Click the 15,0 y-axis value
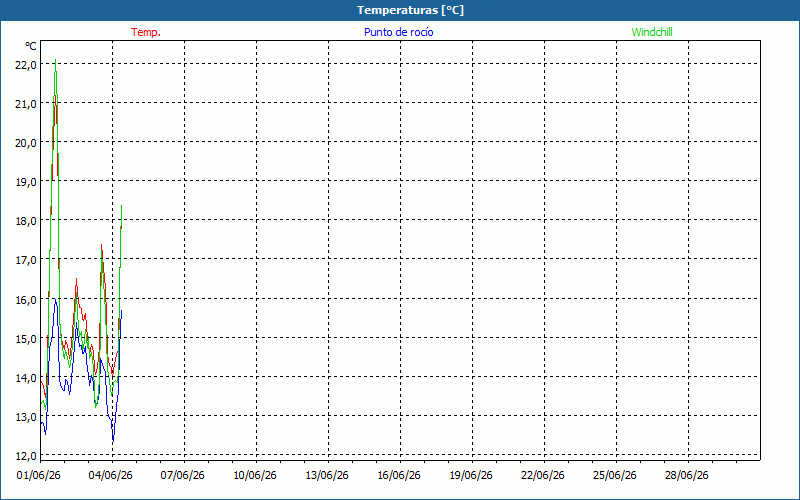 (x=26, y=338)
